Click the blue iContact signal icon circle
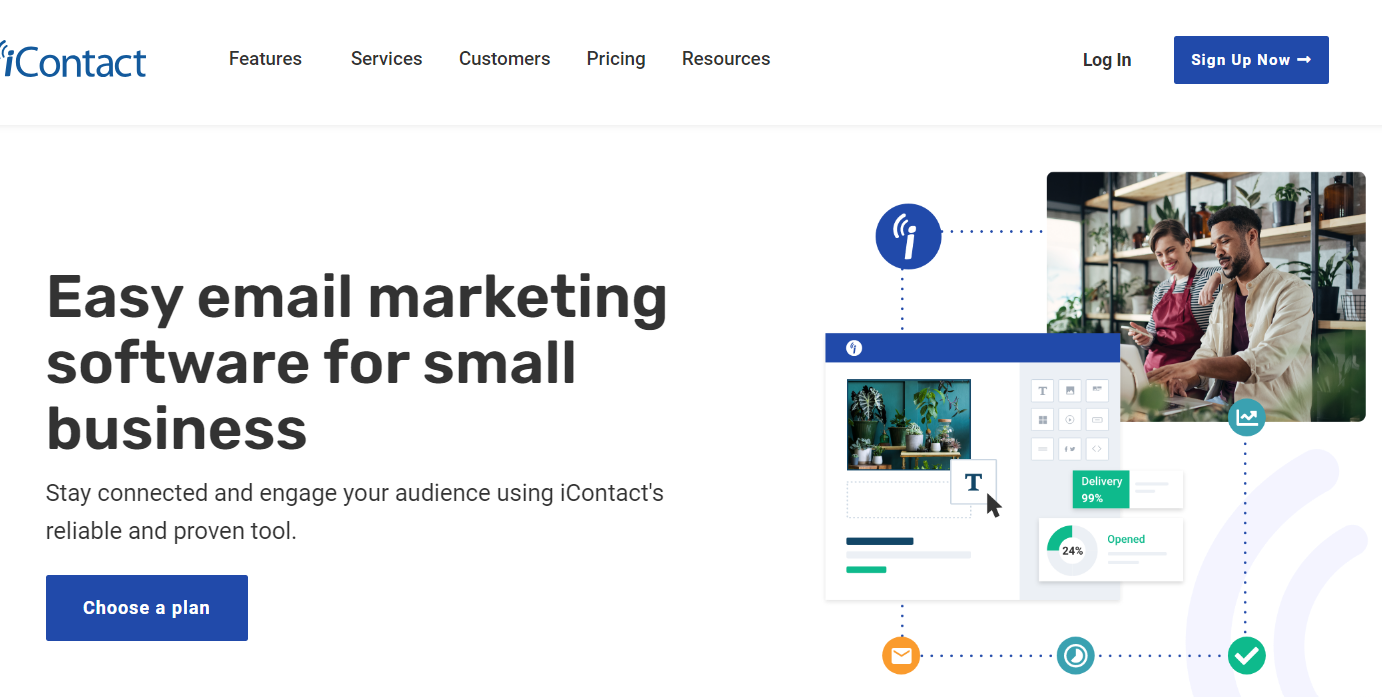 pyautogui.click(x=908, y=237)
